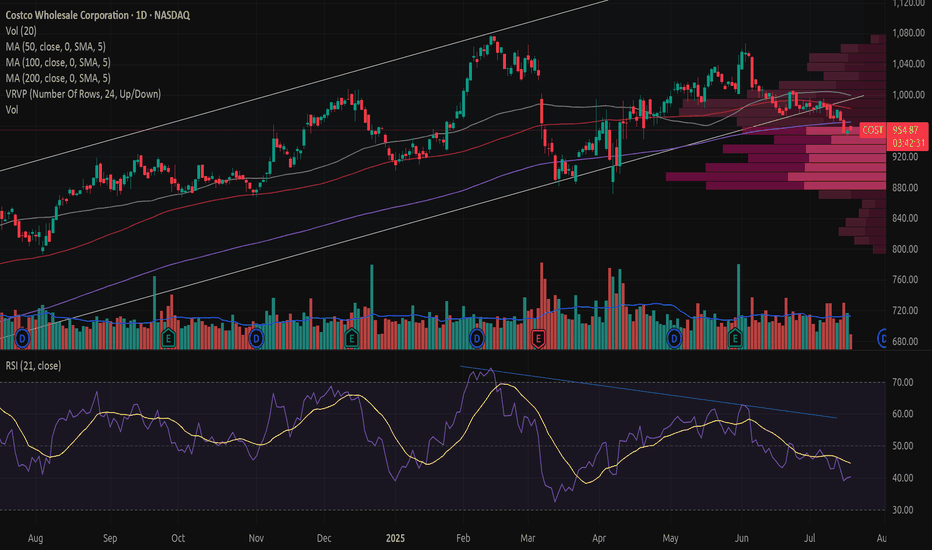Image resolution: width=932 pixels, height=550 pixels.
Task: Click the red COST ticker price label
Action: [x=872, y=130]
